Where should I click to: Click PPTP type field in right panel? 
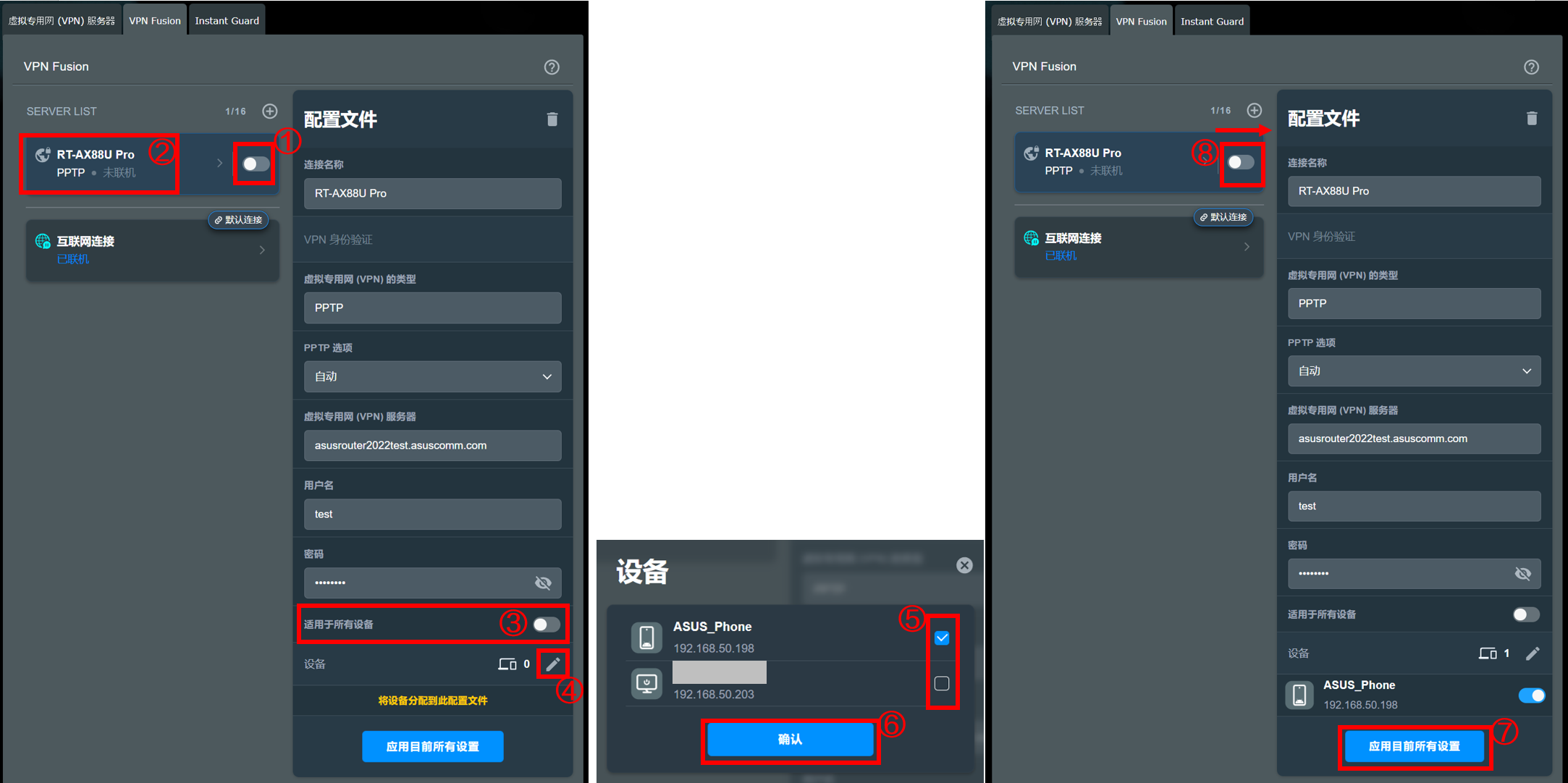click(x=1414, y=303)
